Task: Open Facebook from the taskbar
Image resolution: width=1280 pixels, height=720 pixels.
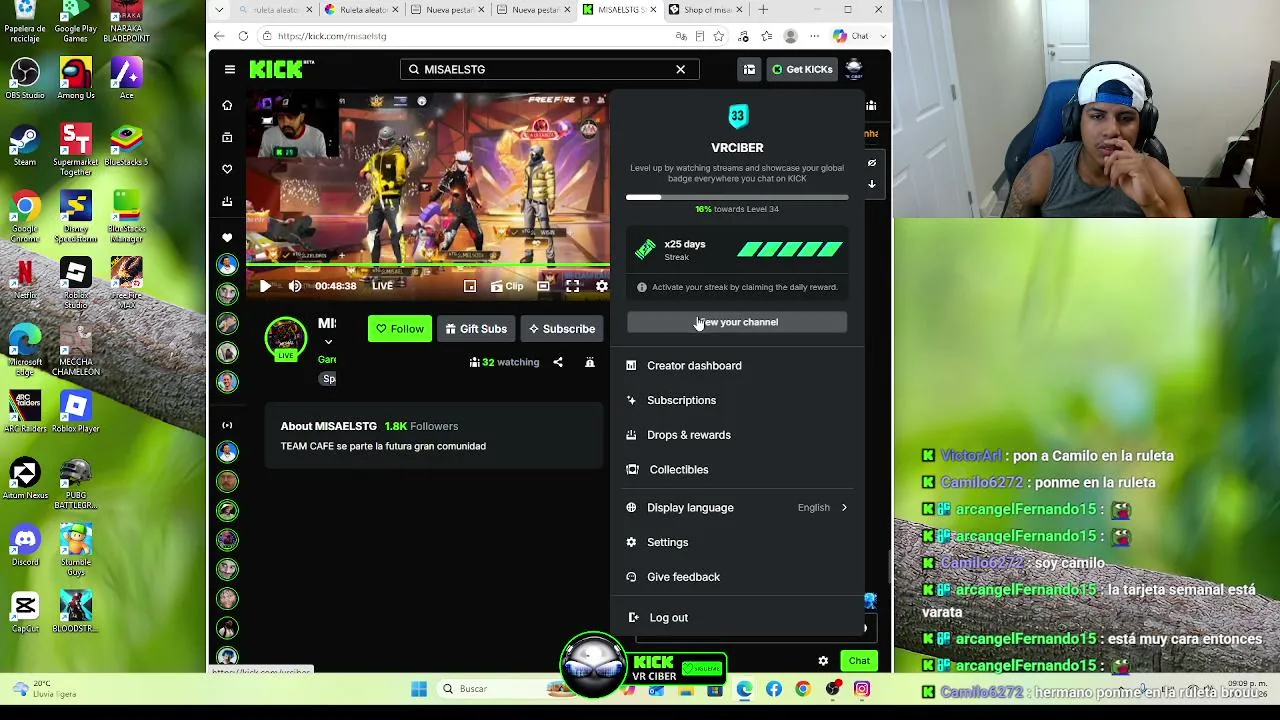Action: pyautogui.click(x=774, y=689)
